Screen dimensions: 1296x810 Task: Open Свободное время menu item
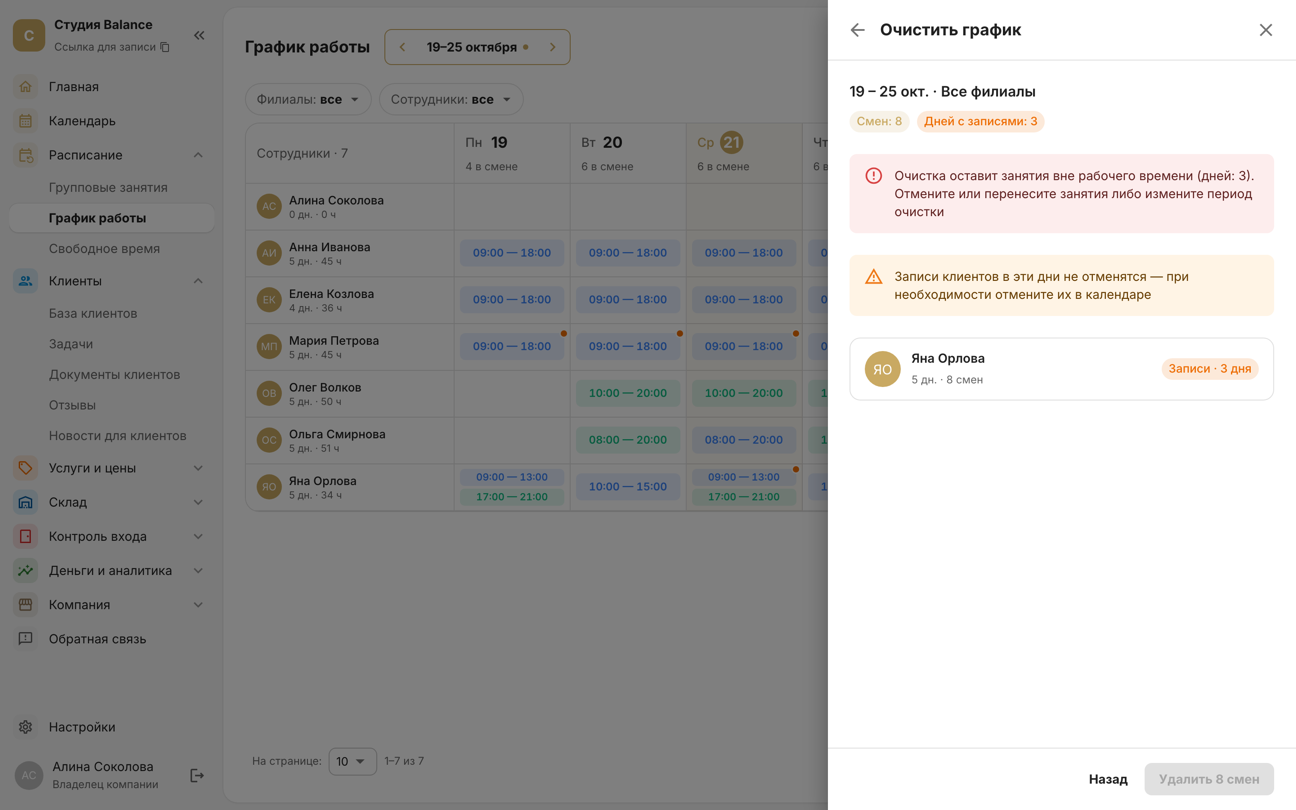[x=104, y=248]
